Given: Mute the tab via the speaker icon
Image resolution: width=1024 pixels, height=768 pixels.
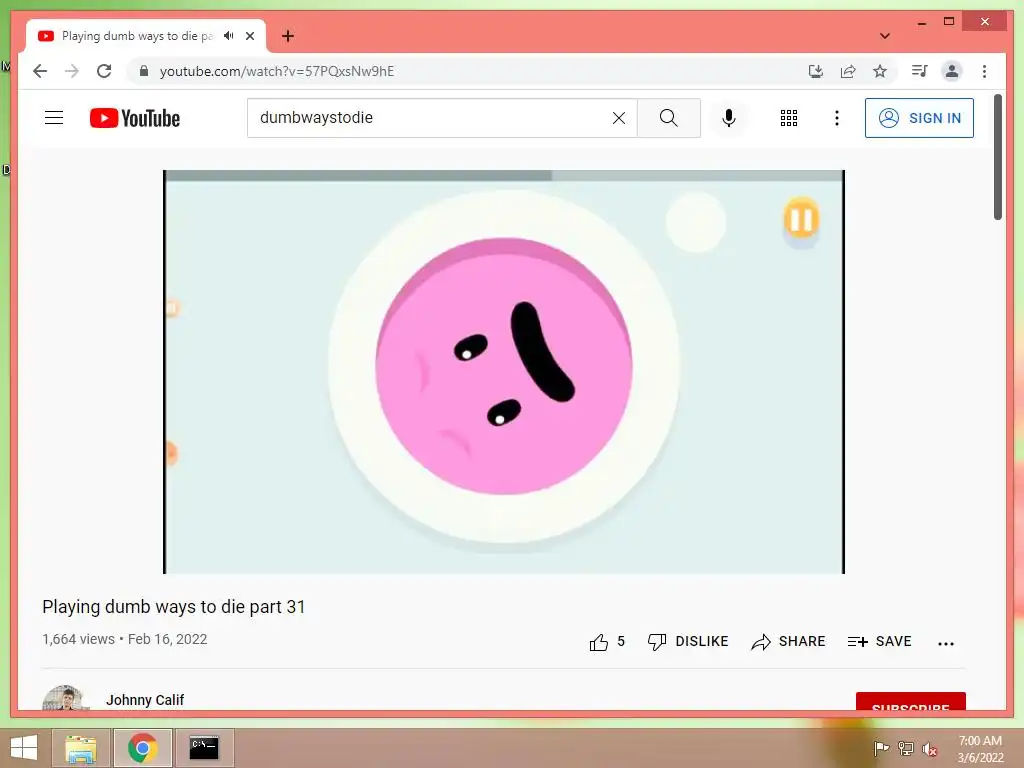Looking at the screenshot, I should [229, 36].
